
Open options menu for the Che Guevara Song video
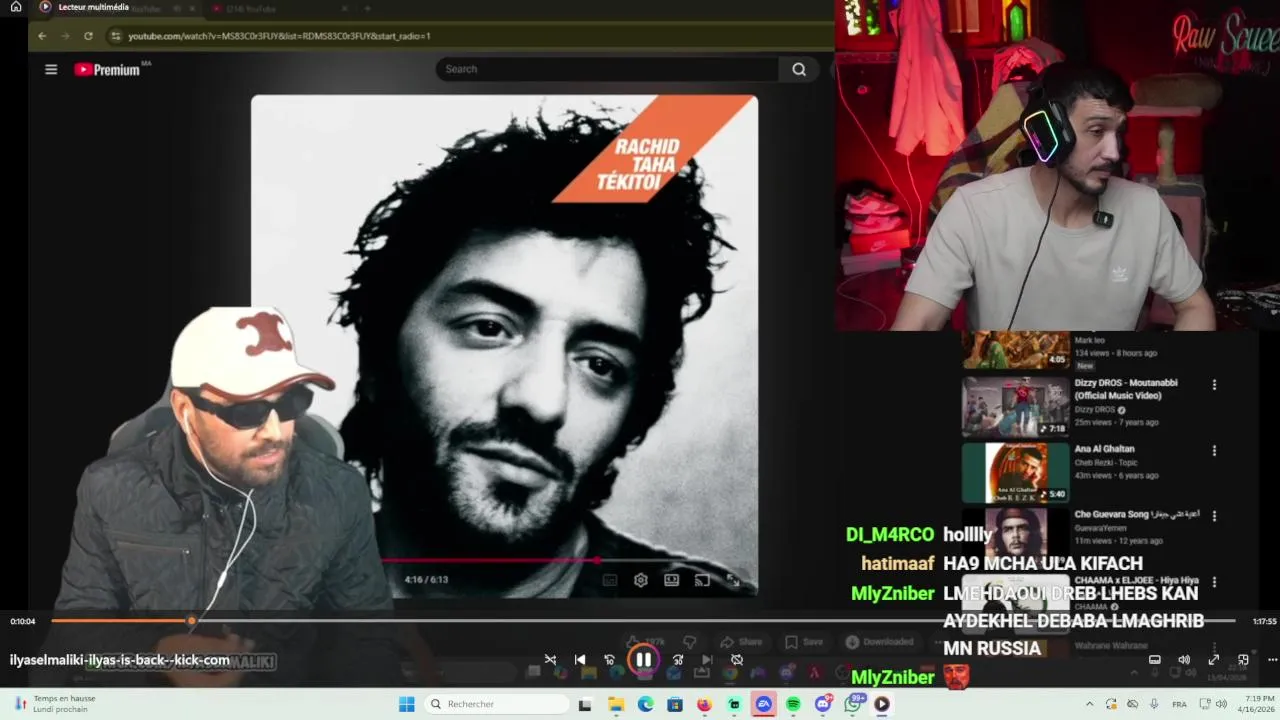(x=1214, y=516)
